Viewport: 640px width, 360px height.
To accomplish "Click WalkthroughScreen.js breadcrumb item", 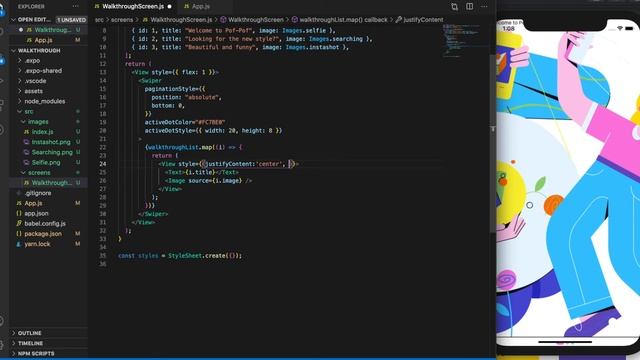I will pos(181,20).
